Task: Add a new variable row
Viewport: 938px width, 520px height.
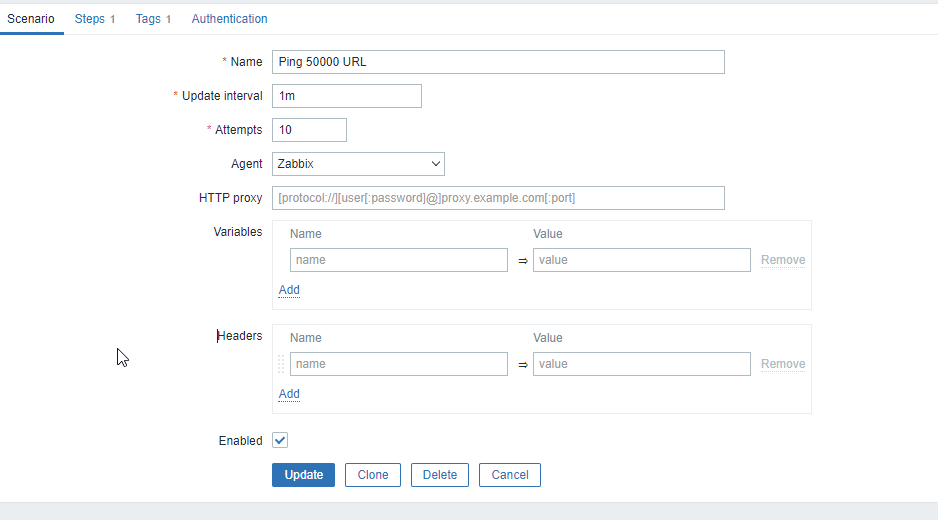Action: (x=289, y=290)
